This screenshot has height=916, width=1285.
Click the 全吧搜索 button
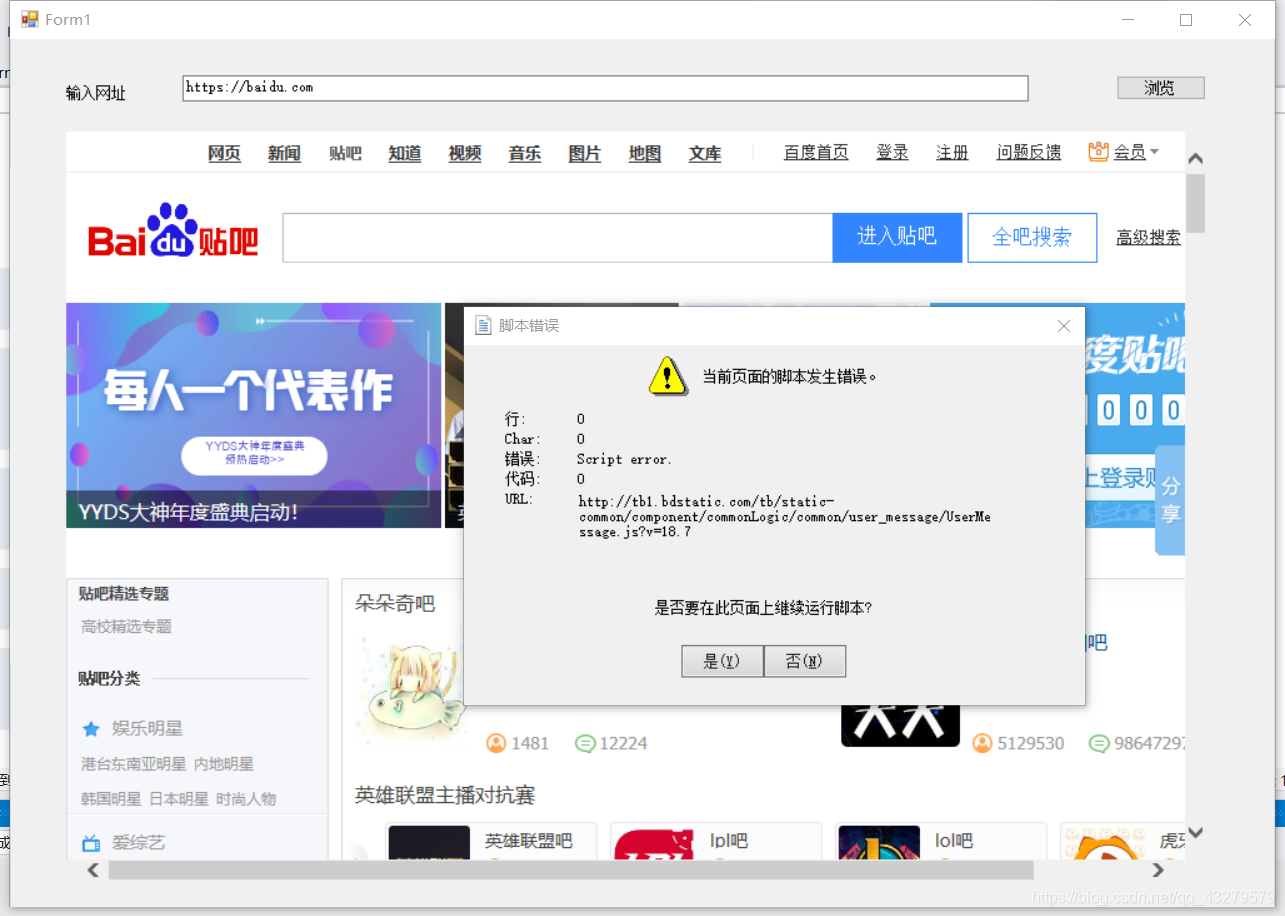[1032, 237]
